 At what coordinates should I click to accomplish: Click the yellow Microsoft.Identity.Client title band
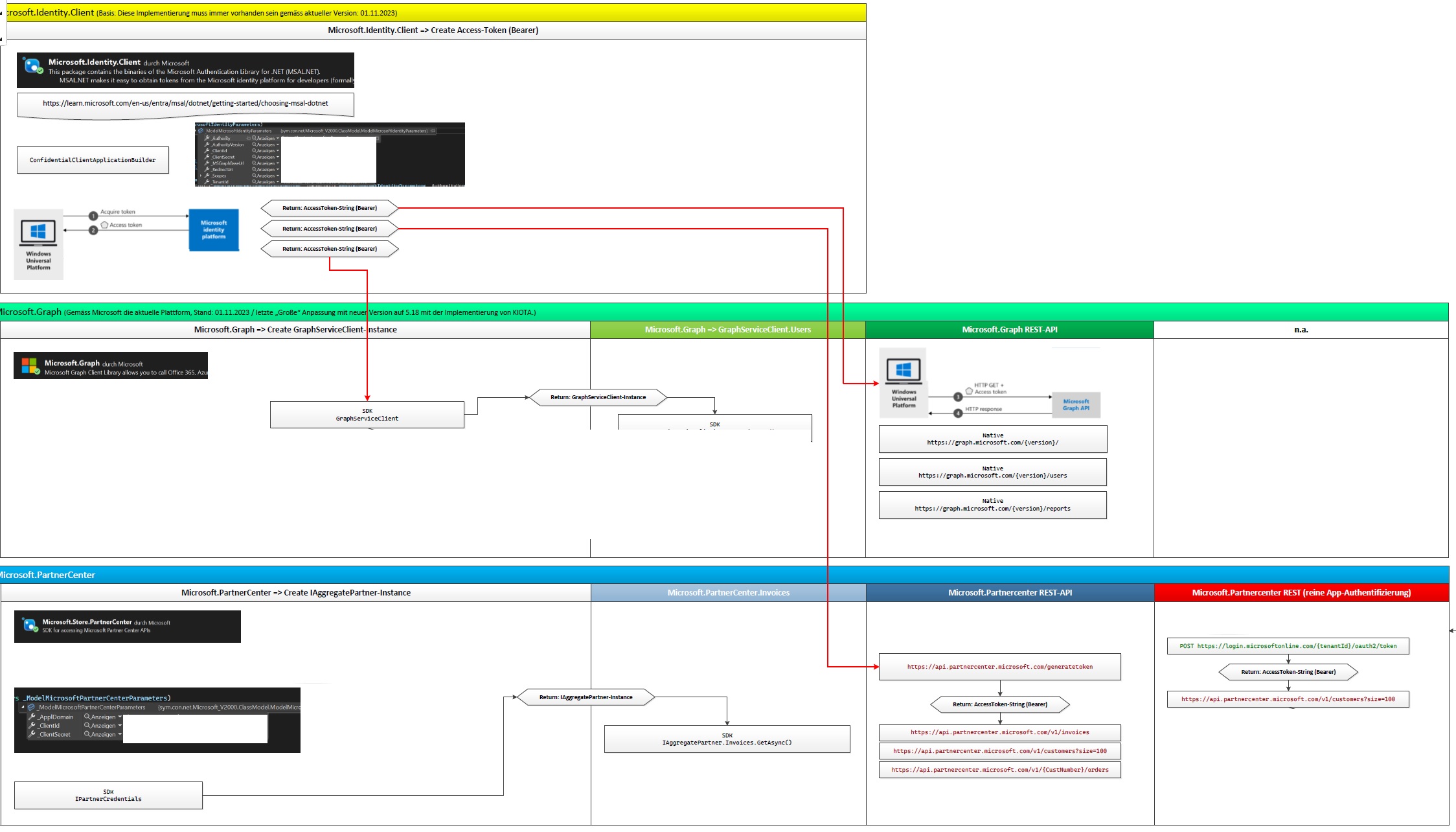click(433, 13)
